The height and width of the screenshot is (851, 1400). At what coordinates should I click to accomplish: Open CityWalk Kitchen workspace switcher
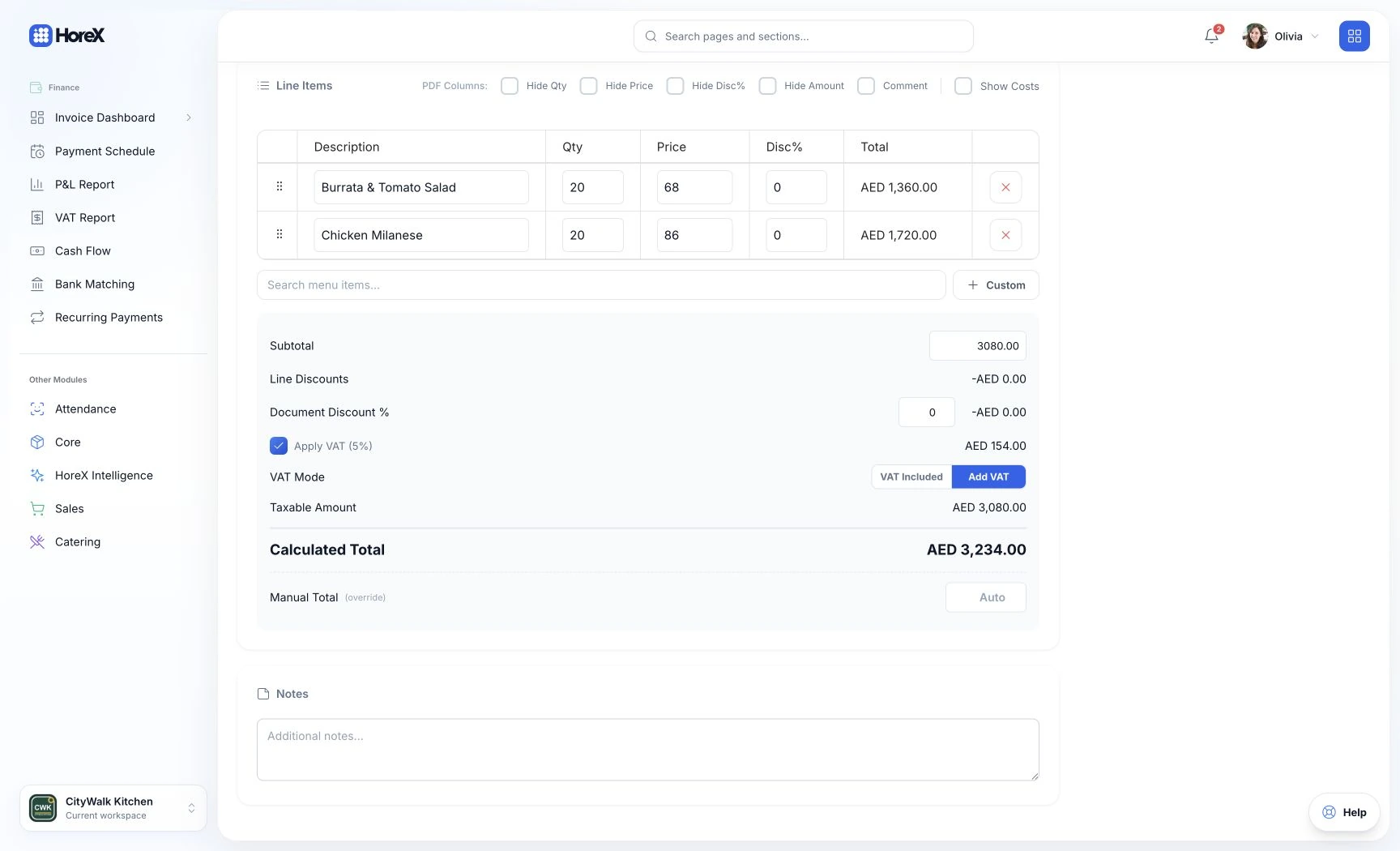(x=113, y=808)
